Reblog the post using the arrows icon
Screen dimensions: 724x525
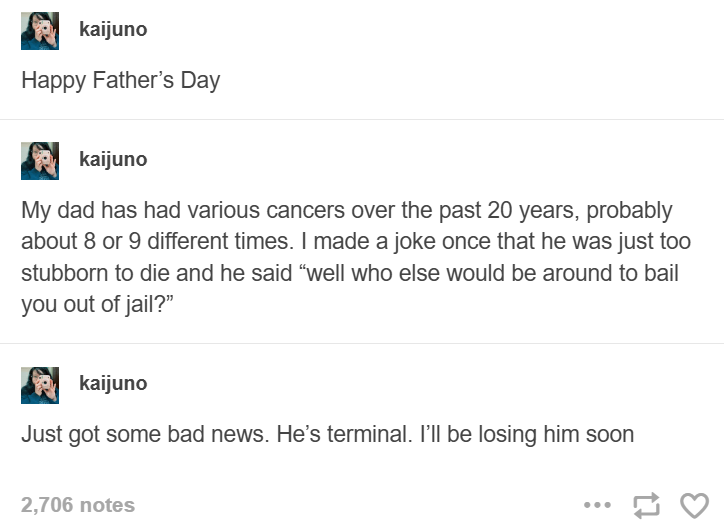(x=646, y=505)
